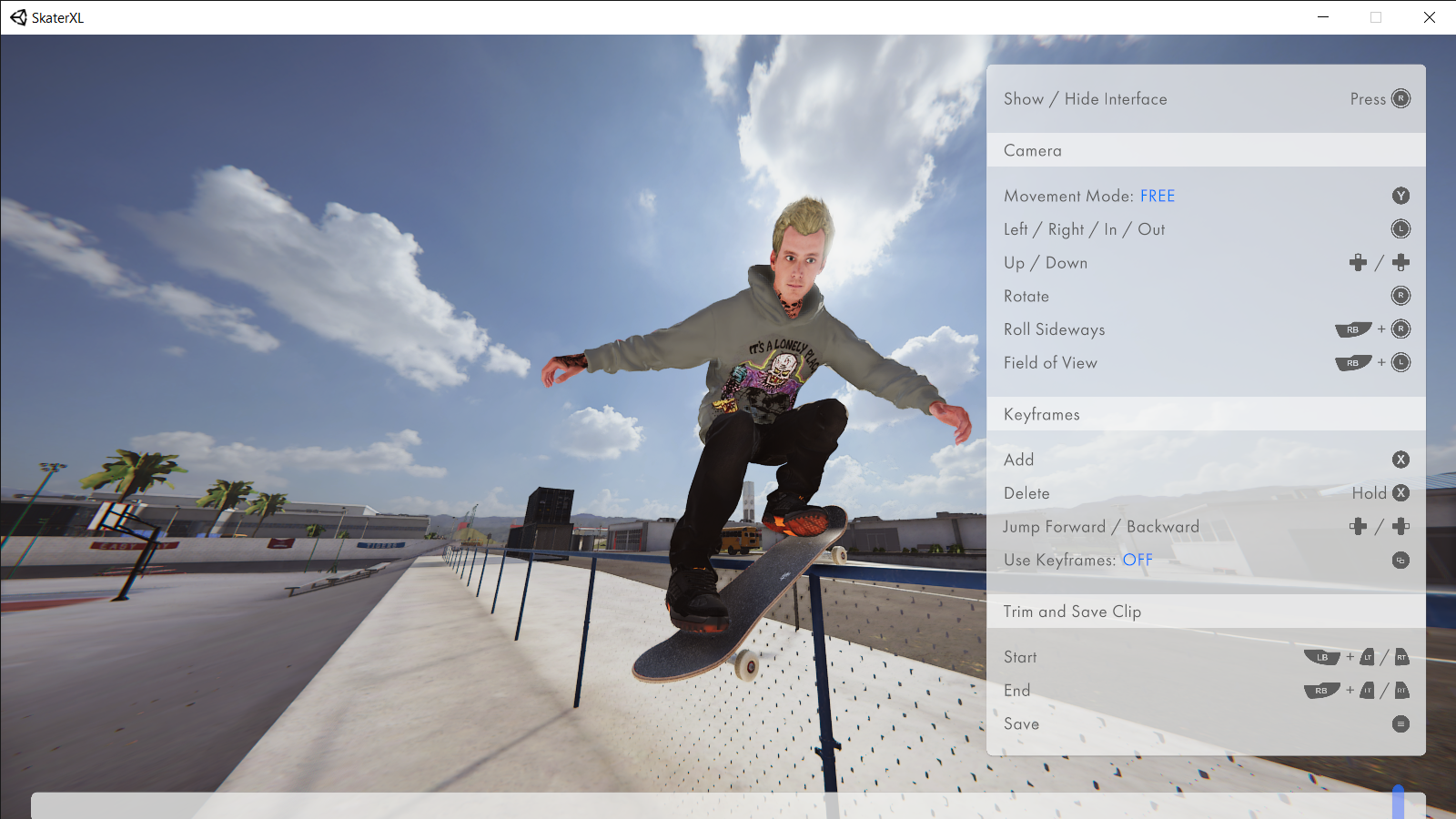Click the Show / Hide Interface label
The width and height of the screenshot is (1456, 819).
click(x=1086, y=99)
